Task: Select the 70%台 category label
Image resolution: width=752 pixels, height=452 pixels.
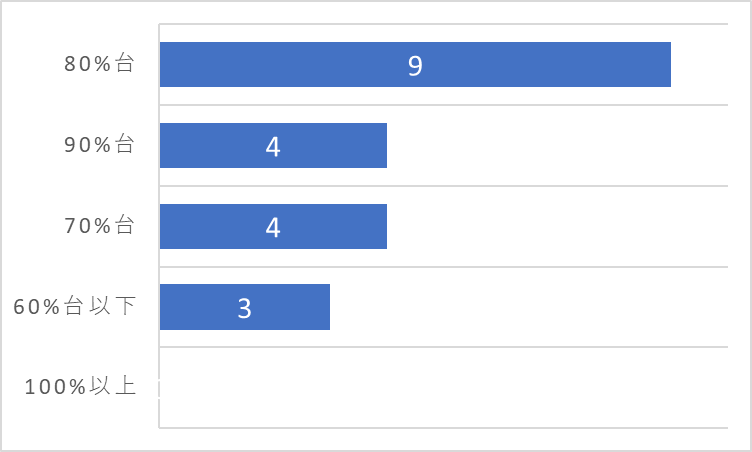Action: click(x=99, y=226)
